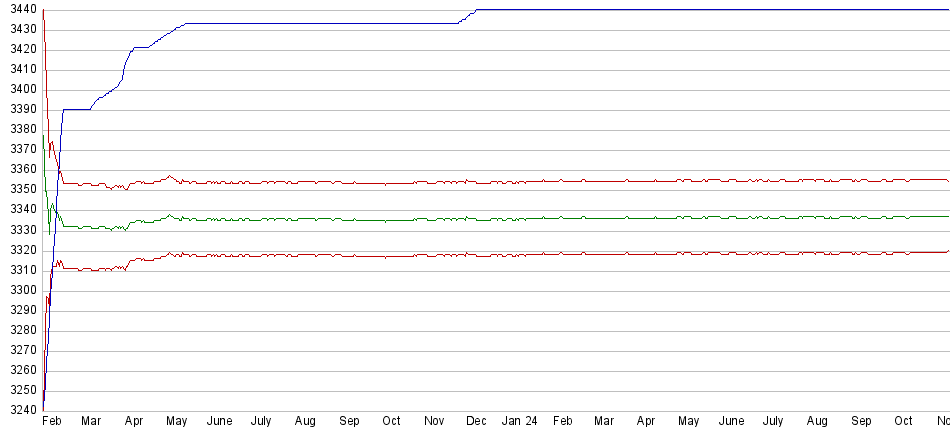Click the first "Aug" label on x-axis
This screenshot has width=950, height=435.
coord(305,422)
